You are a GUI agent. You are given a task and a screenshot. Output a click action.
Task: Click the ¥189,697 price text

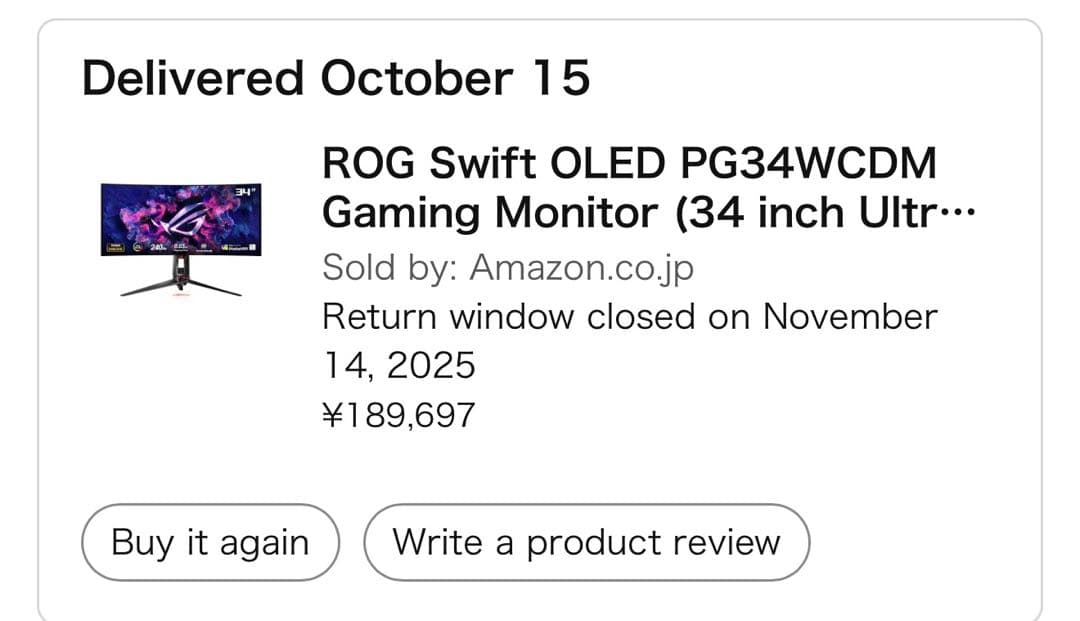click(399, 414)
